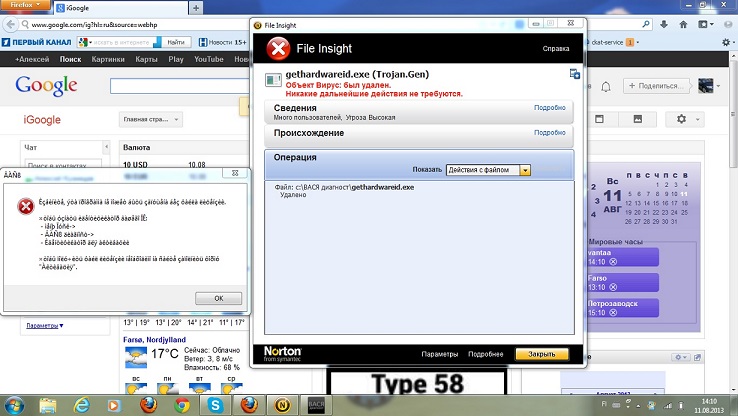738x416 pixels.
Task: Open Windows Media Player from the taskbar
Action: coord(114,406)
